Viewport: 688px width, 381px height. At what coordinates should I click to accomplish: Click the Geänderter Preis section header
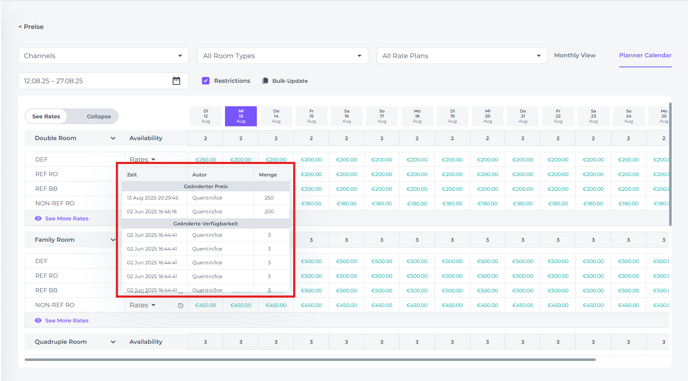(205, 187)
